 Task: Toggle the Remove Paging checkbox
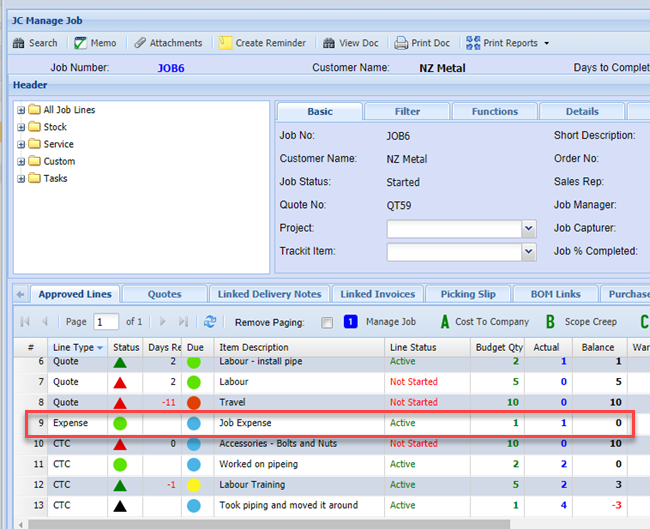click(327, 323)
